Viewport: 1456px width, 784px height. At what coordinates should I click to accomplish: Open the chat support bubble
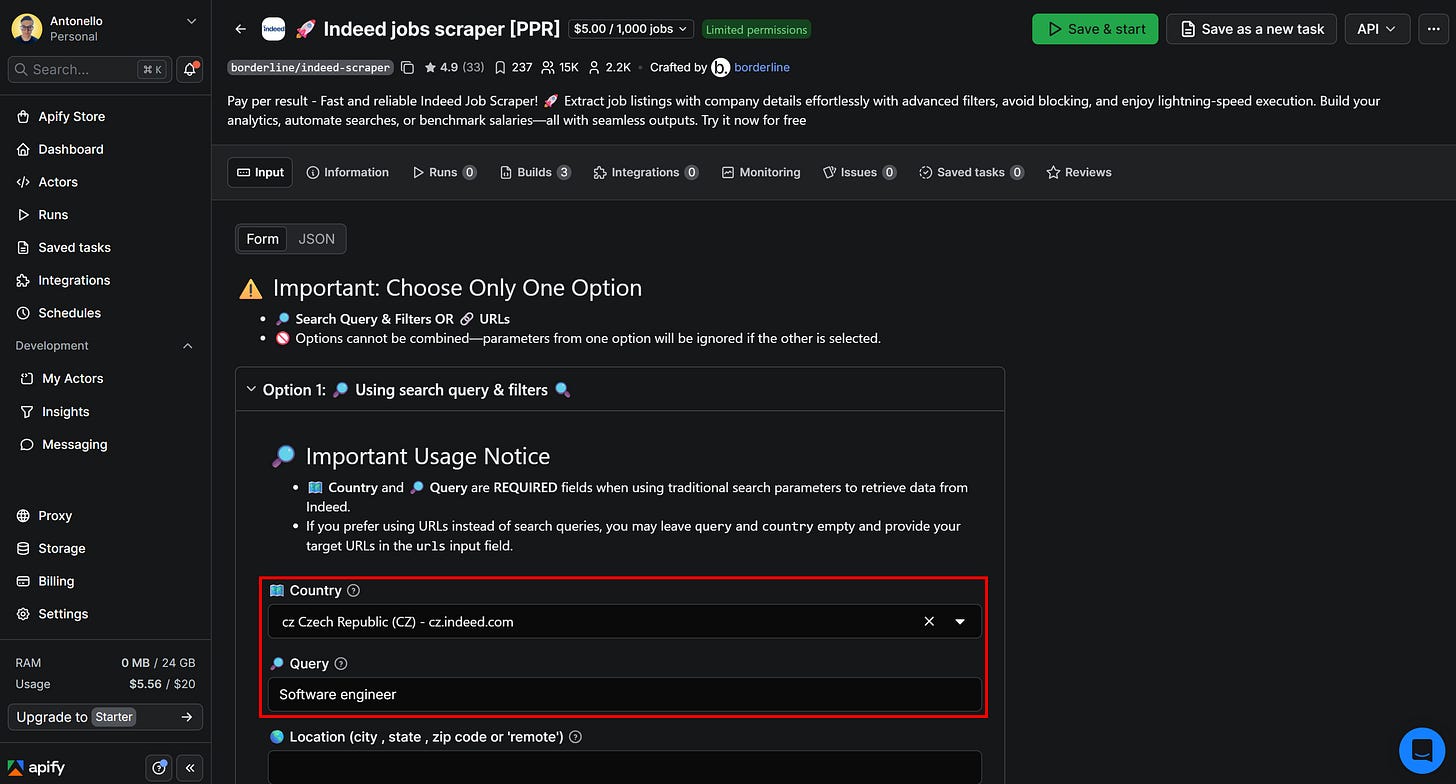pos(1421,749)
